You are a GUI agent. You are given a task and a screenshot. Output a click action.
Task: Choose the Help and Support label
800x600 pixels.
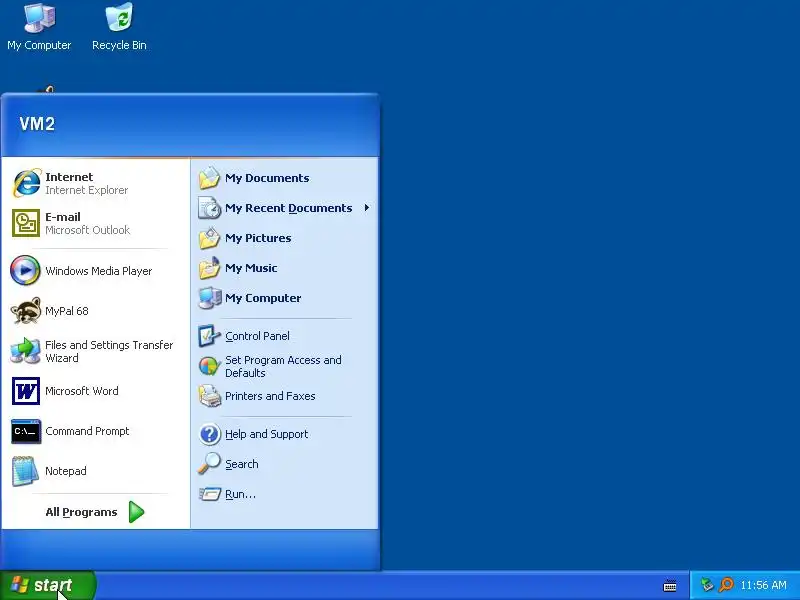pyautogui.click(x=266, y=434)
